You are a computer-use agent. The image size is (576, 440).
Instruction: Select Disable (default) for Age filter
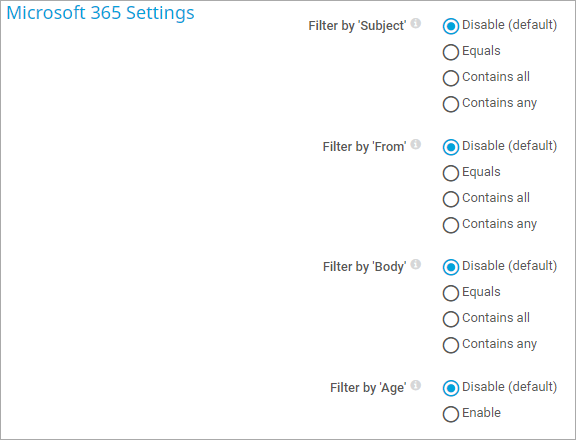(x=451, y=388)
